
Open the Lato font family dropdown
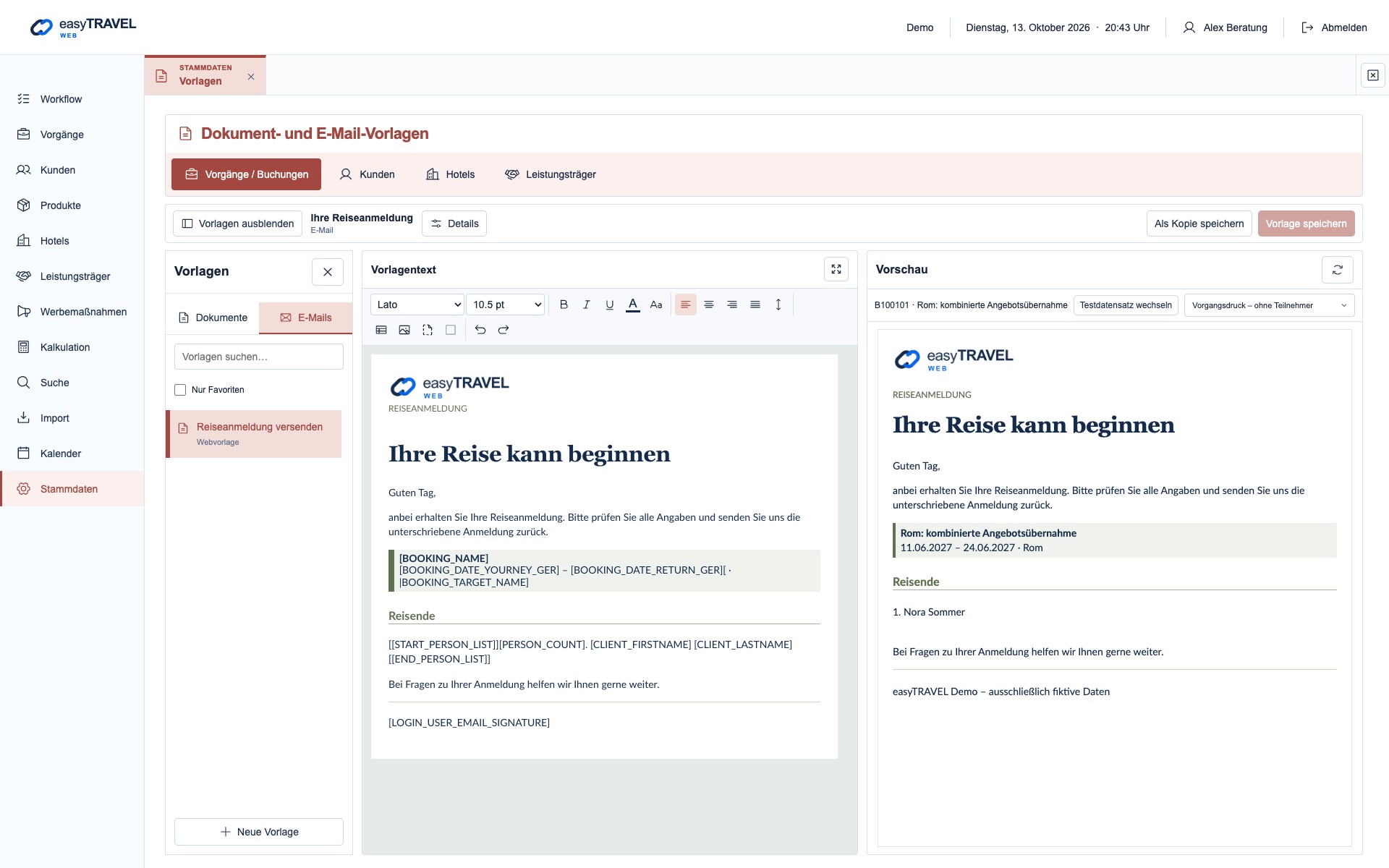coord(417,305)
